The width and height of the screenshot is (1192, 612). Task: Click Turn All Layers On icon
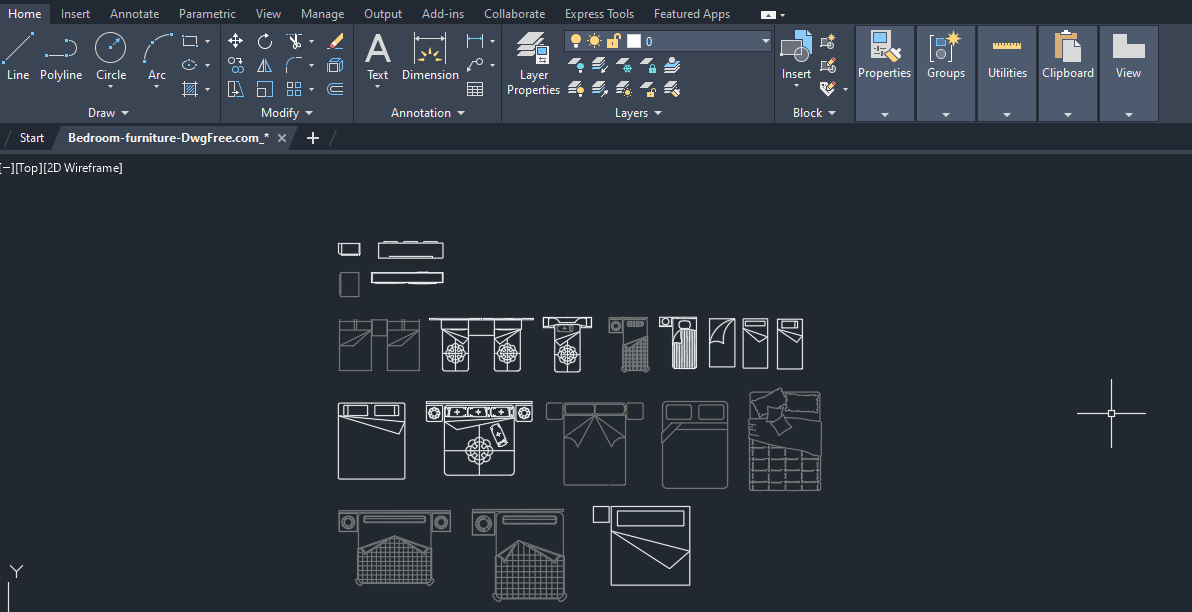[576, 89]
